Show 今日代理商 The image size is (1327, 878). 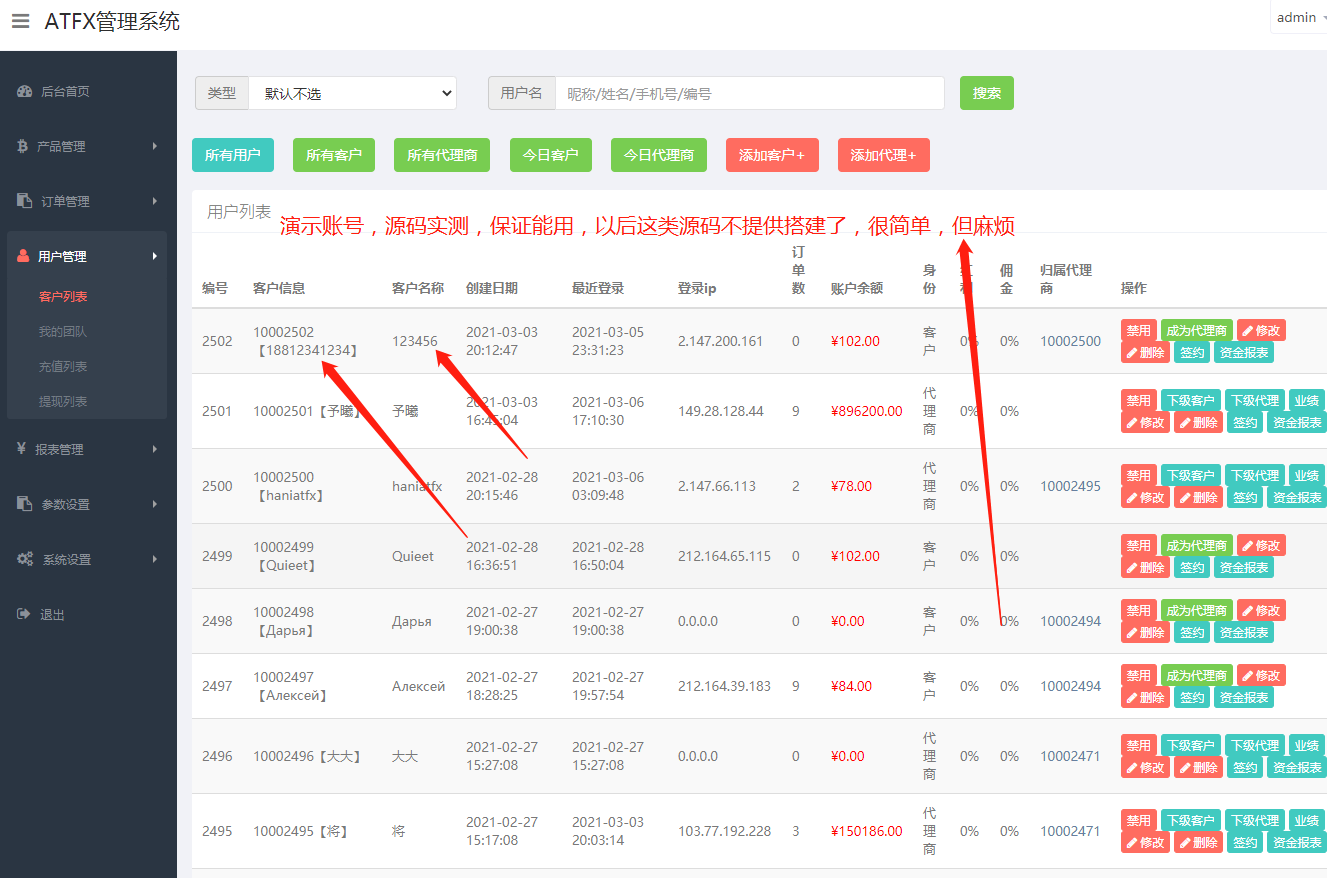coord(659,155)
